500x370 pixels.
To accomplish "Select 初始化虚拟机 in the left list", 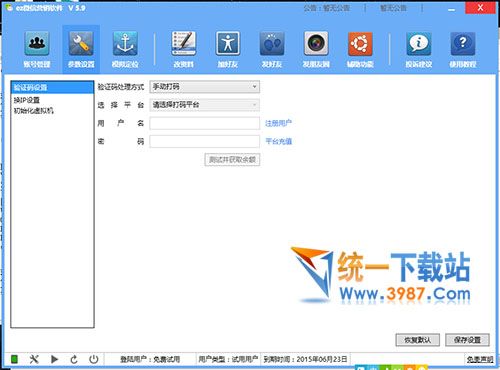I will click(x=33, y=110).
